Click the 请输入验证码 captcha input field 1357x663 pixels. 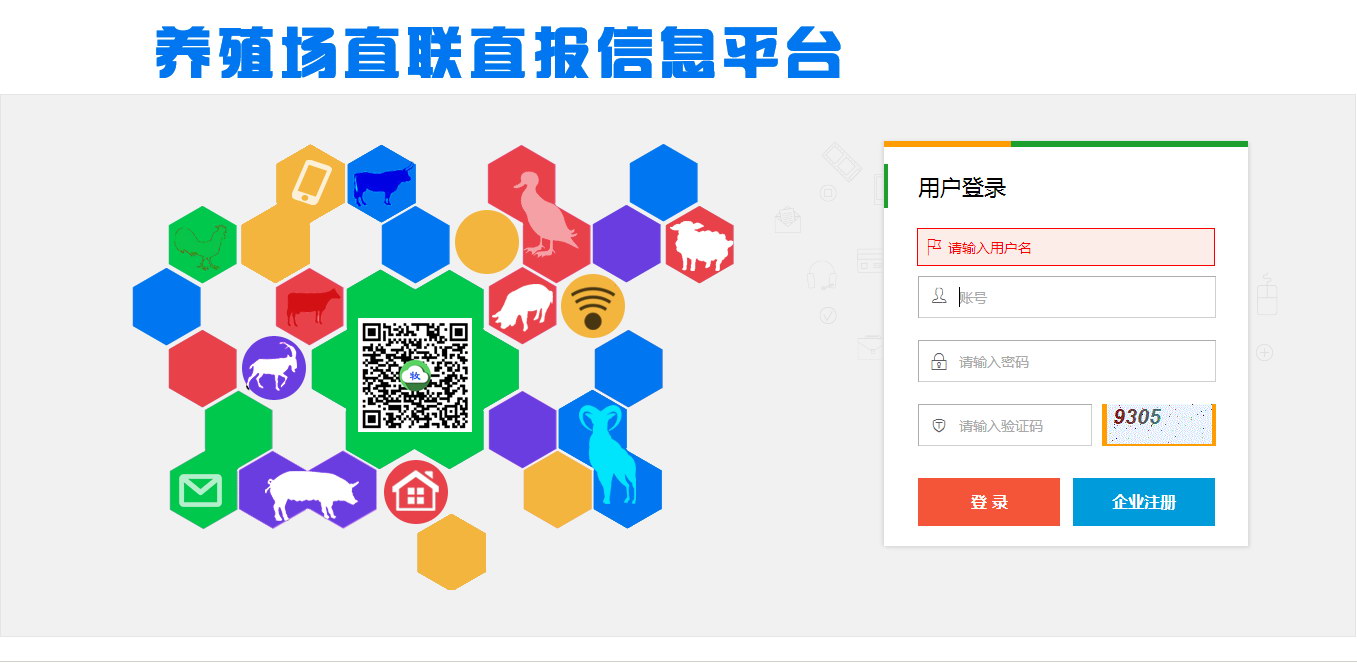1004,425
